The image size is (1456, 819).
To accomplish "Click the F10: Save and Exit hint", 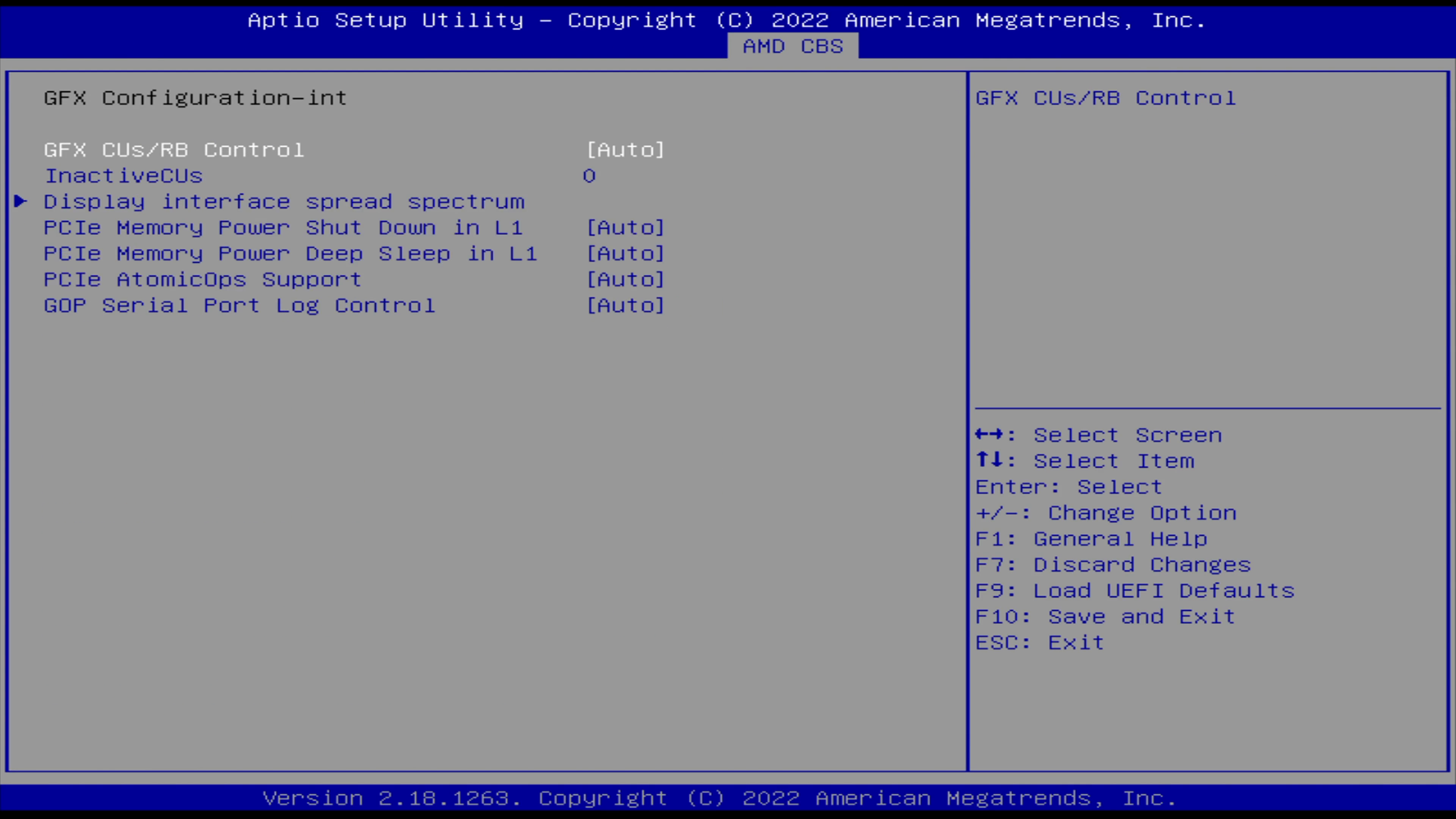I will pos(1106,617).
